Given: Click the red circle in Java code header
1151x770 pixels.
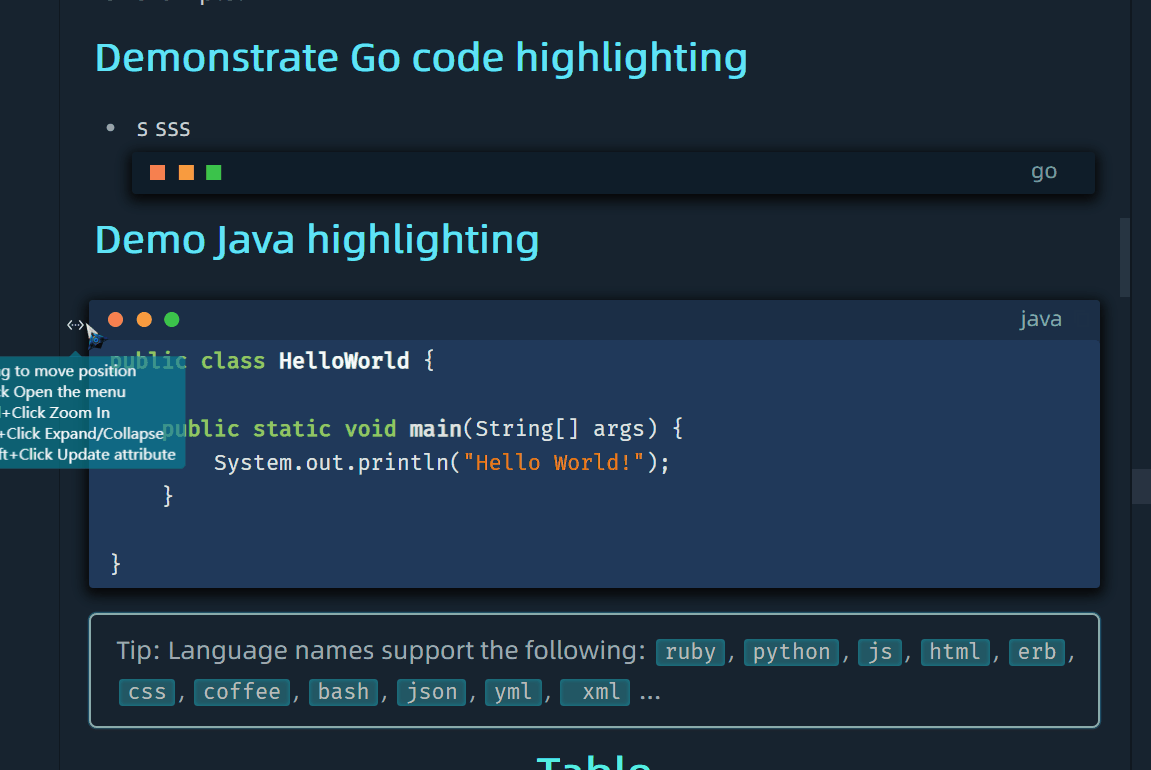Looking at the screenshot, I should 115,320.
